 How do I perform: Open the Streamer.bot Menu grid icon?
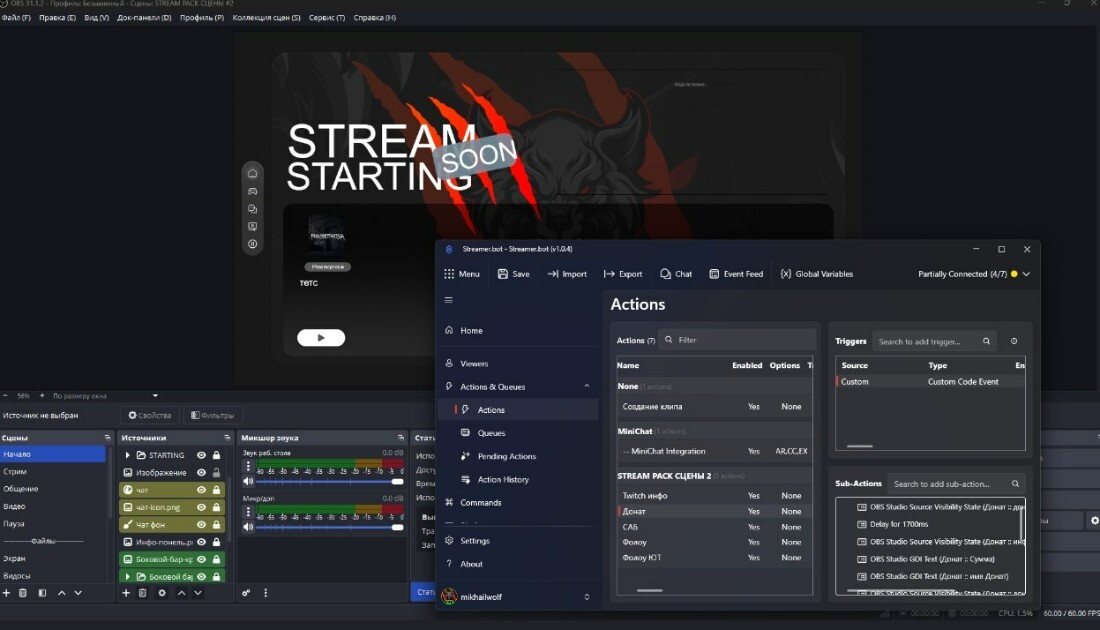[x=449, y=274]
